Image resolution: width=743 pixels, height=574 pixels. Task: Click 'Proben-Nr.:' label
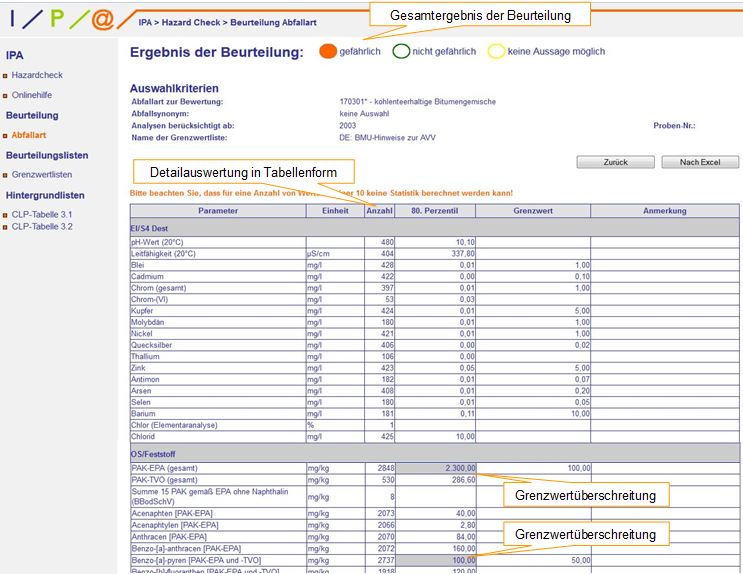[674, 126]
